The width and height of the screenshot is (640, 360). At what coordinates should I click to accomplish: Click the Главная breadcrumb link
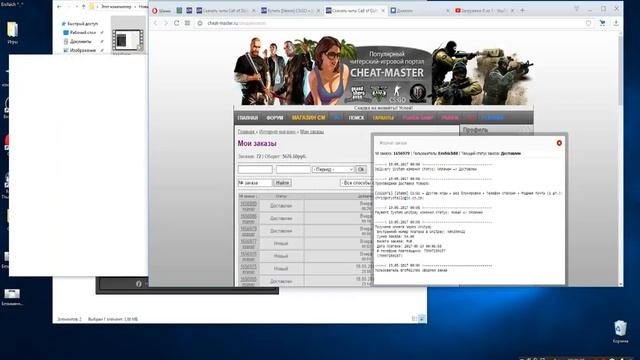point(246,131)
